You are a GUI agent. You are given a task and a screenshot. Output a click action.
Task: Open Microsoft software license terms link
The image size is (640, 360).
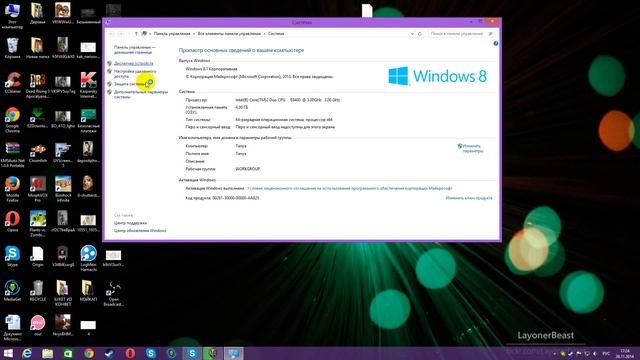[x=349, y=188]
